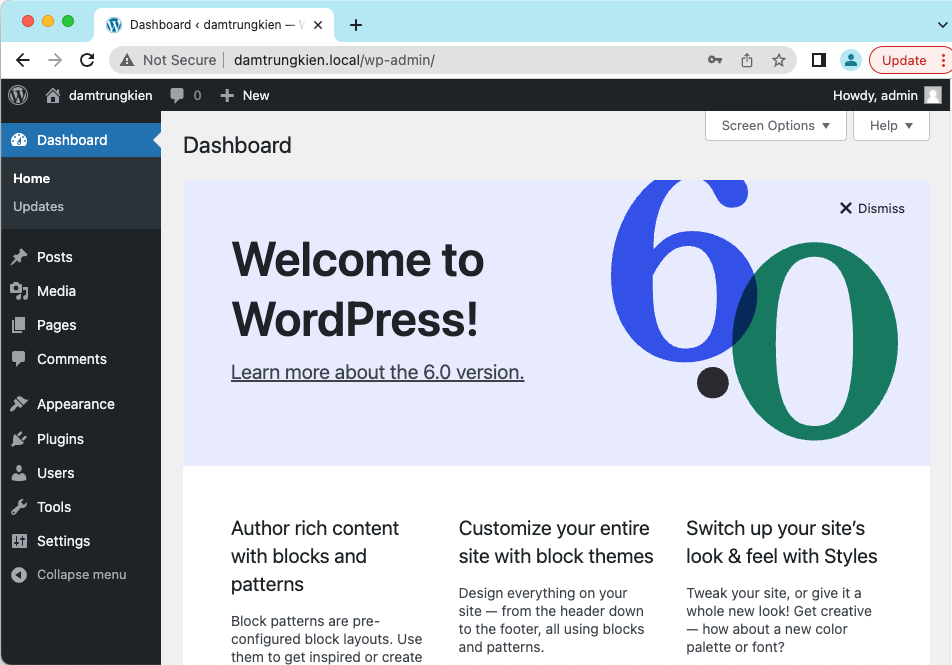
Task: Expand the Screen Options dropdown
Action: tap(775, 126)
